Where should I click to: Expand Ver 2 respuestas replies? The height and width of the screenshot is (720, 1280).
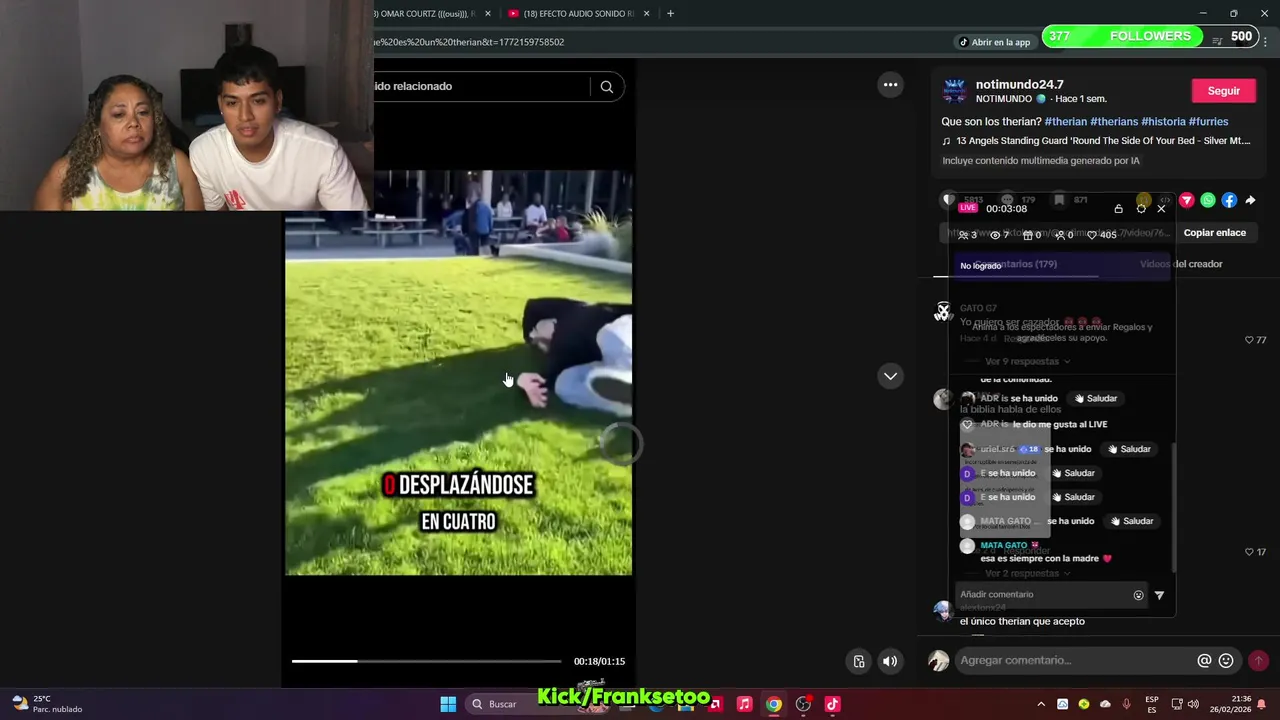1028,573
